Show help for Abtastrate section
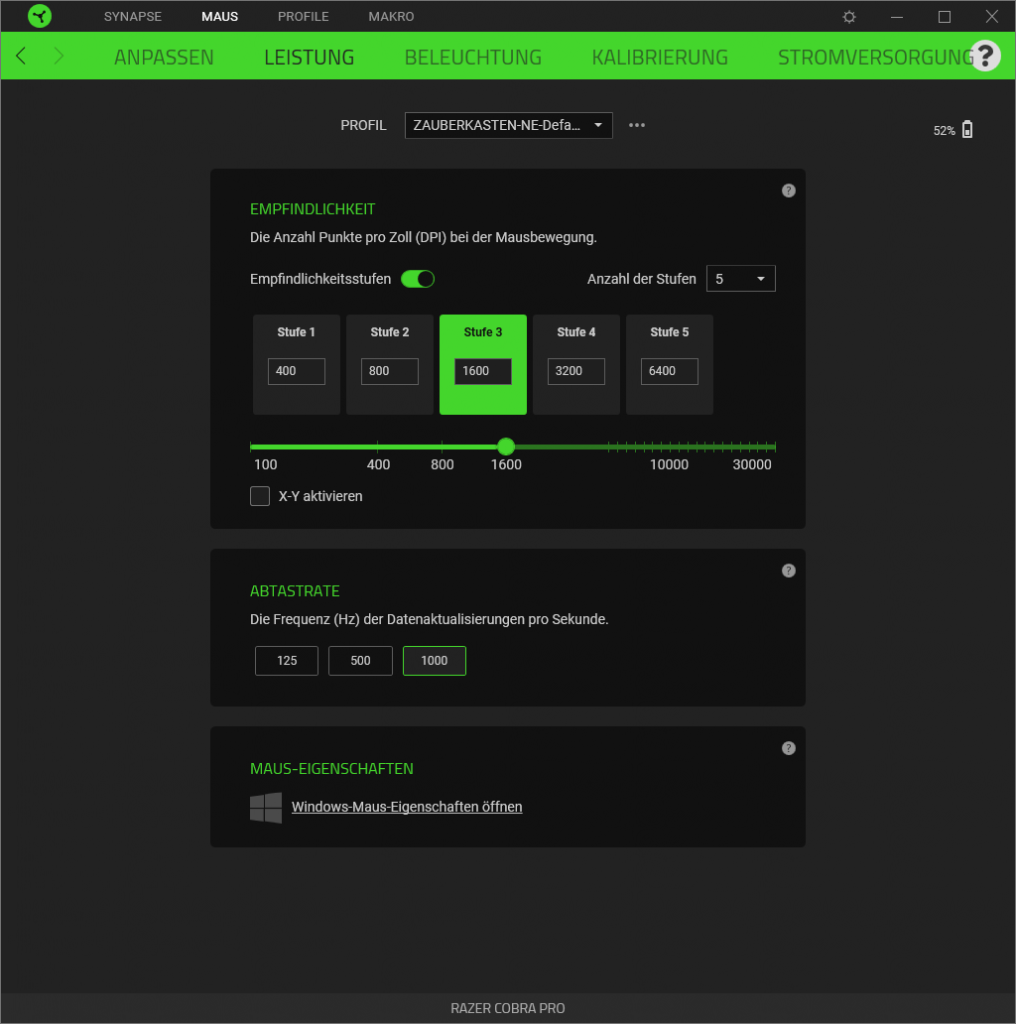Viewport: 1016px width, 1024px height. coord(788,570)
